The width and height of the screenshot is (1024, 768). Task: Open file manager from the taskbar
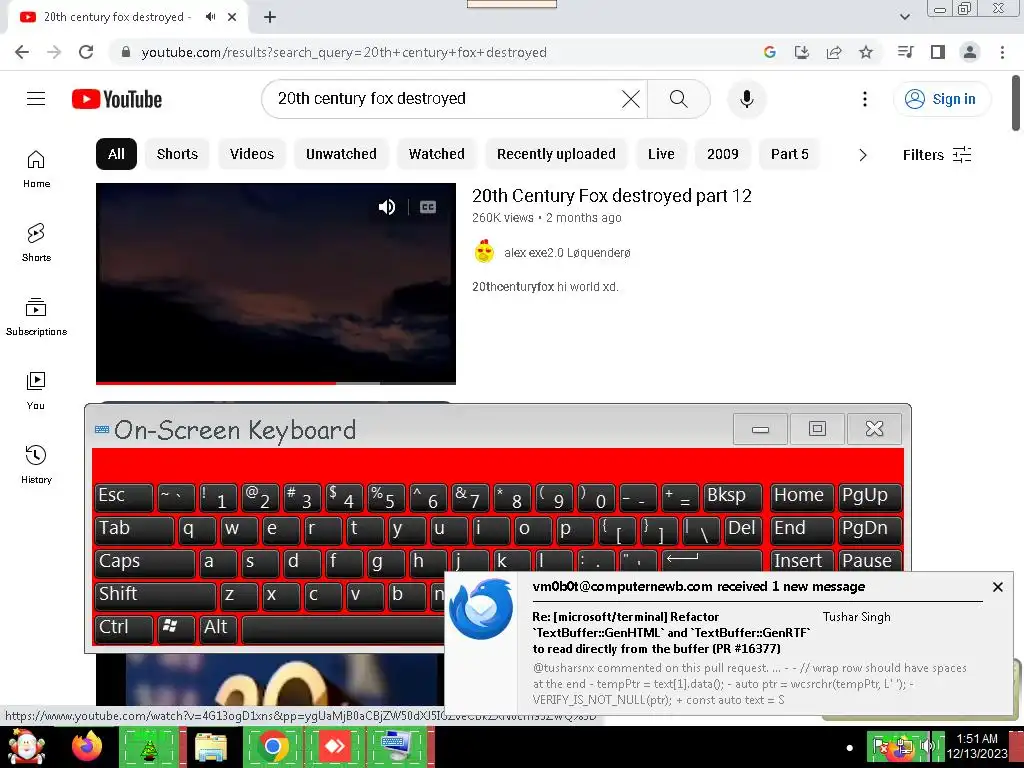click(210, 746)
